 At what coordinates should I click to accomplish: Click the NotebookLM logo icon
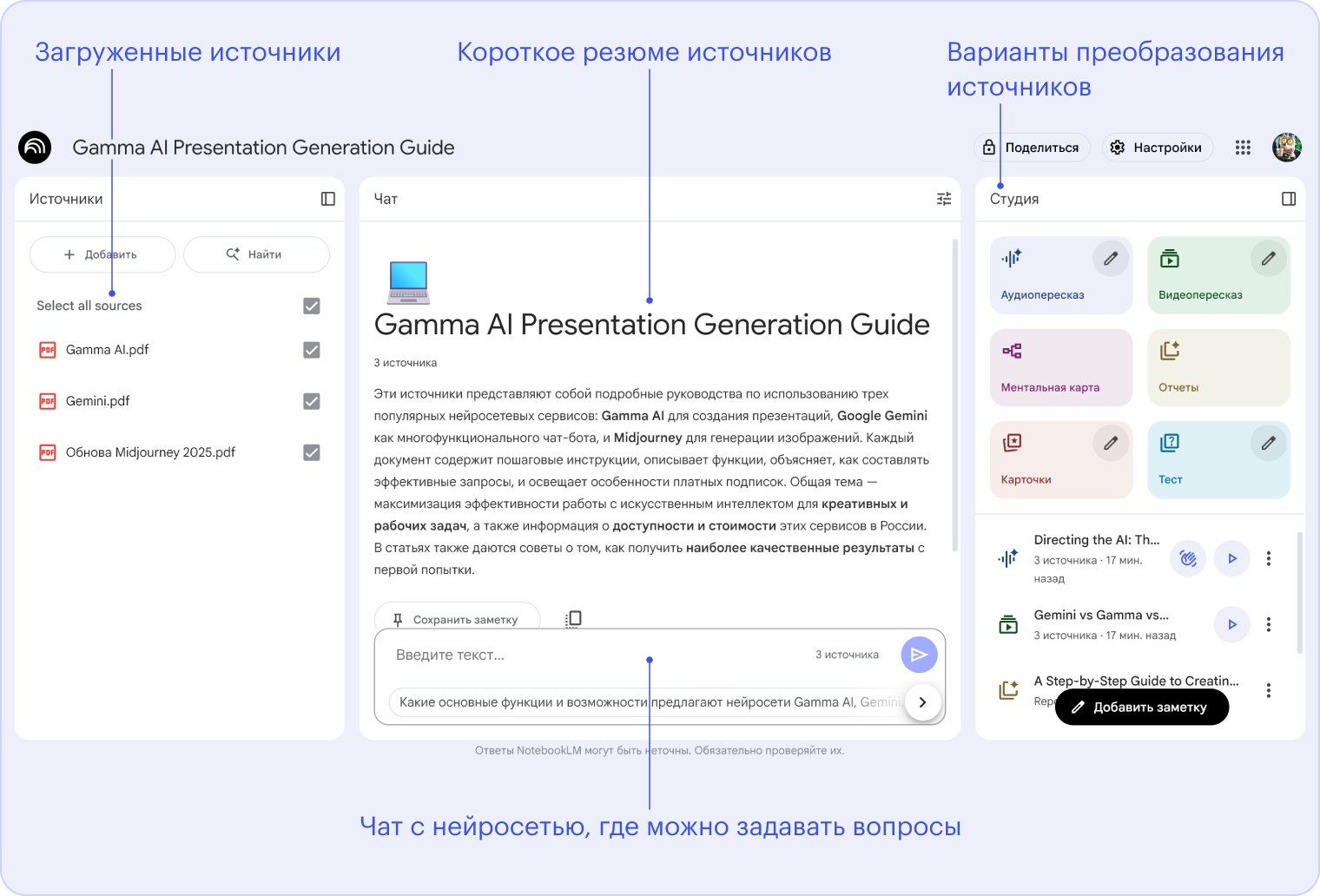point(35,148)
